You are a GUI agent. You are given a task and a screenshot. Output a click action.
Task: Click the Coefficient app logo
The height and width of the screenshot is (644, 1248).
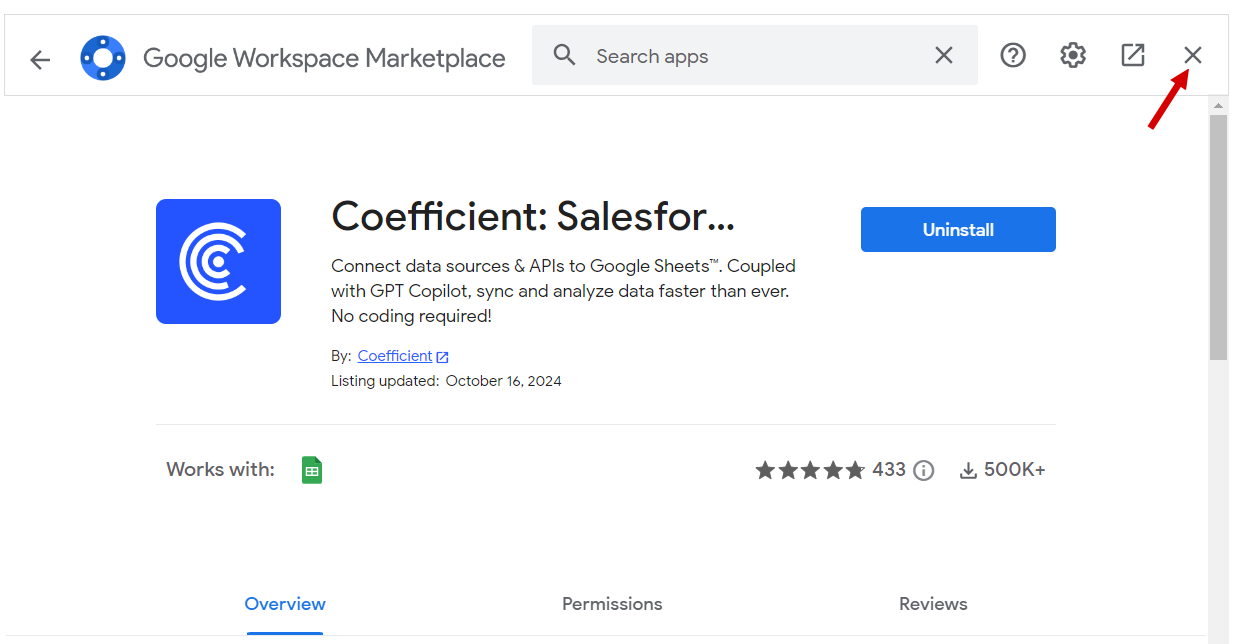[218, 261]
